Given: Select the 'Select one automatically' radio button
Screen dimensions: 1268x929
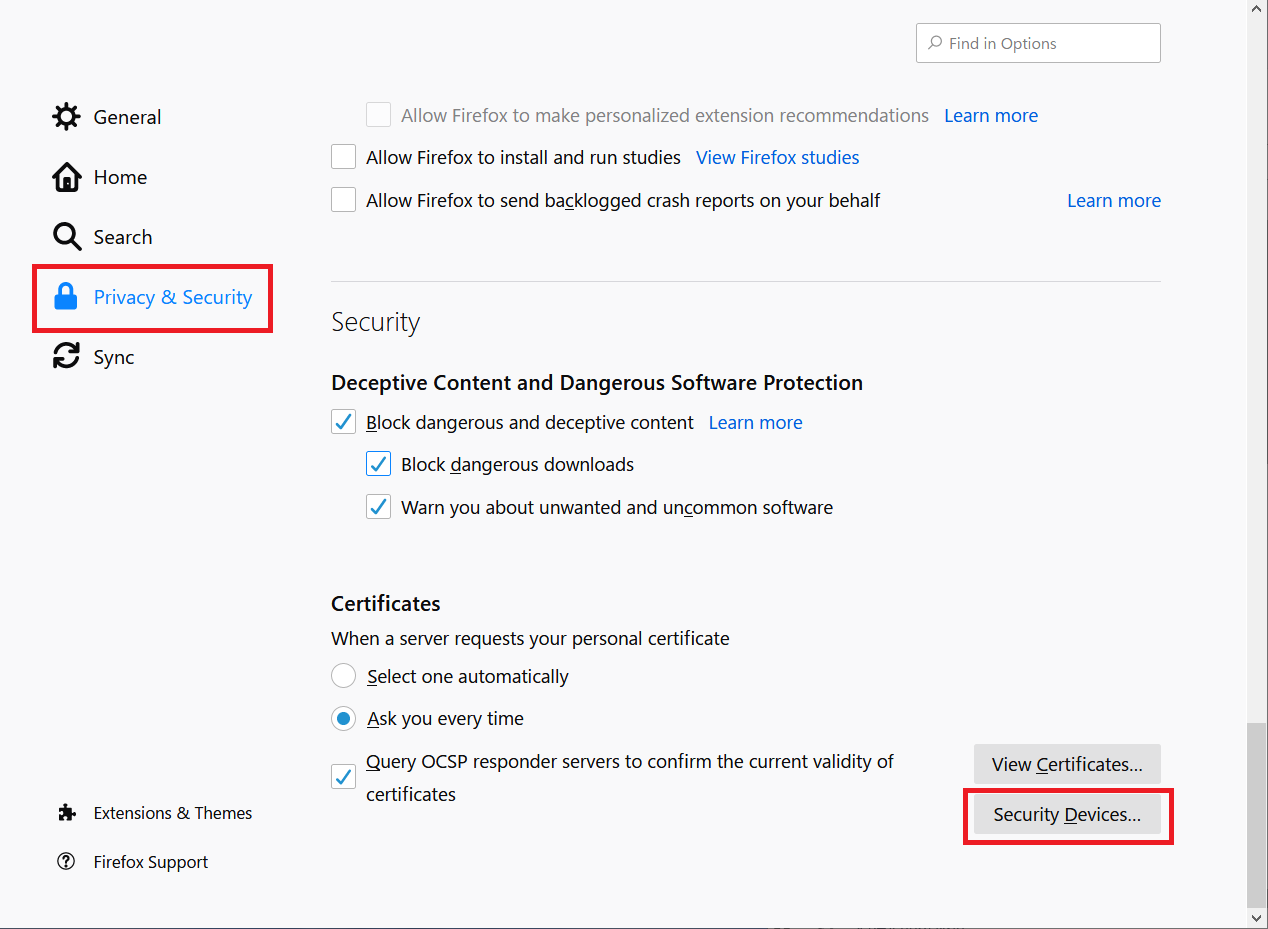Looking at the screenshot, I should (343, 676).
